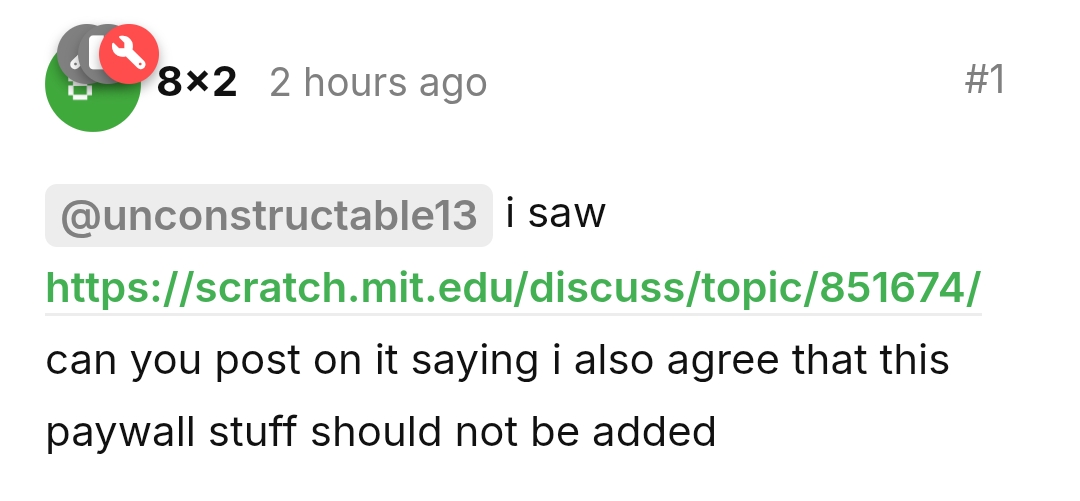Click the word "hours" in the timestamp
Image resolution: width=1080 pixels, height=501 pixels.
(351, 82)
